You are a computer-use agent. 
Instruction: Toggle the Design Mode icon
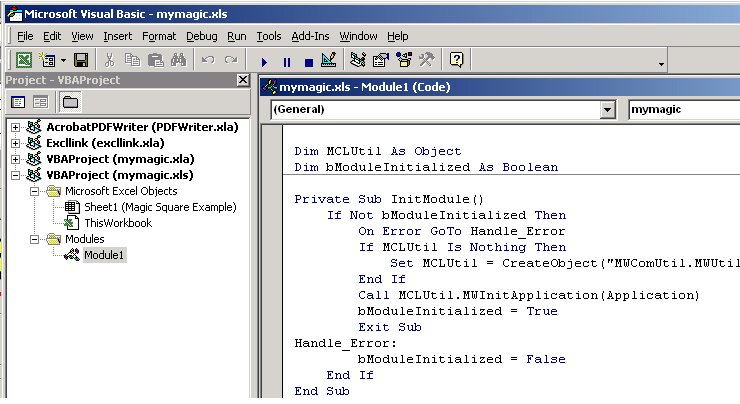click(329, 60)
